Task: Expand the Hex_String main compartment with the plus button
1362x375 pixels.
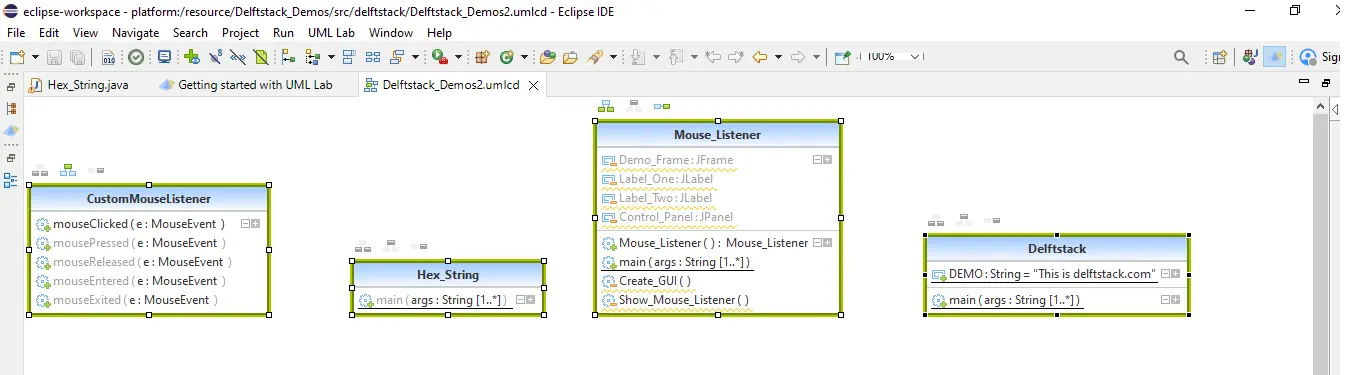Action: click(x=530, y=299)
